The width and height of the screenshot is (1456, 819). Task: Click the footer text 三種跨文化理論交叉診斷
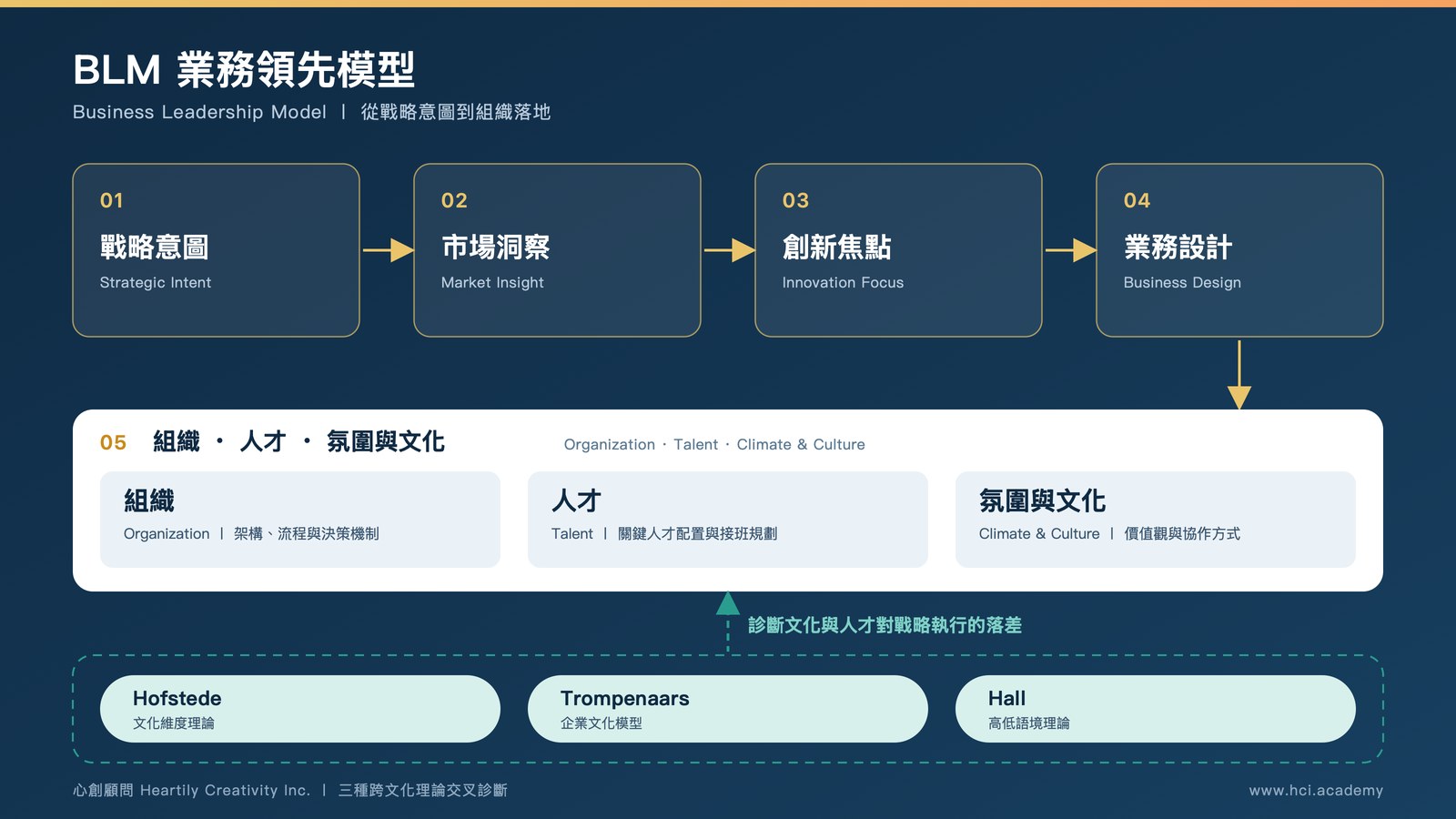pos(423,791)
